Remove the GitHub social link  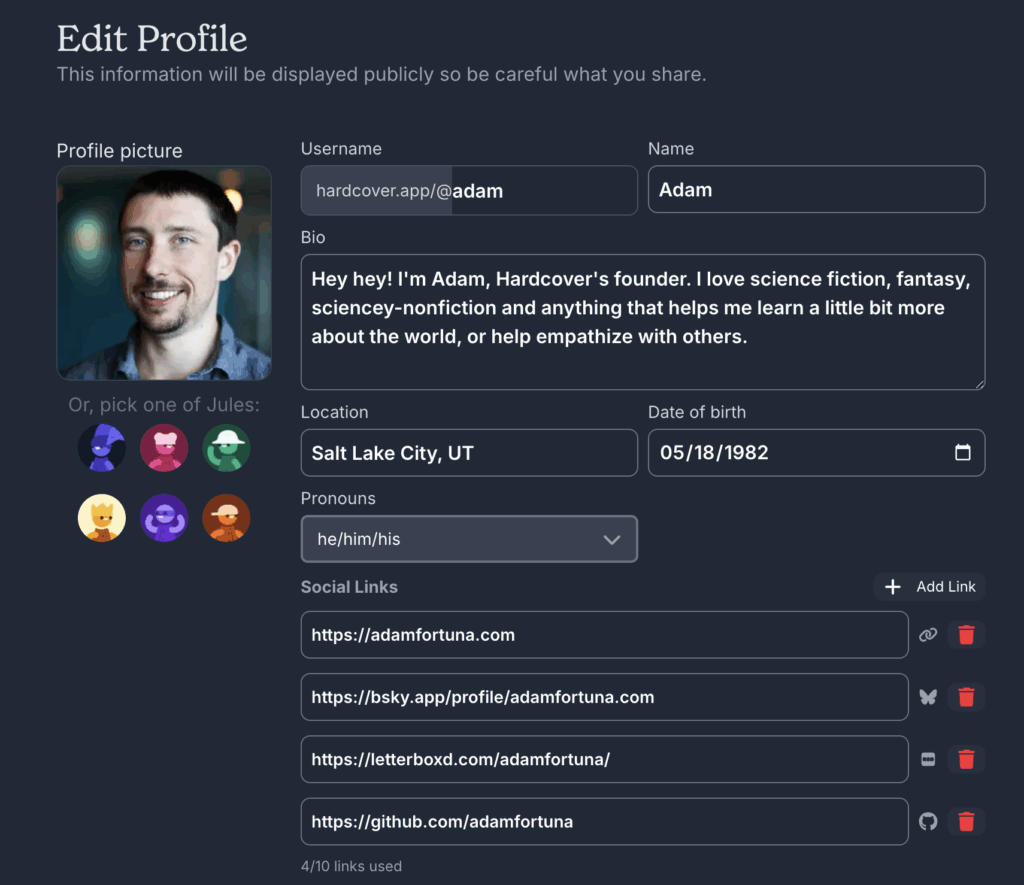(966, 822)
